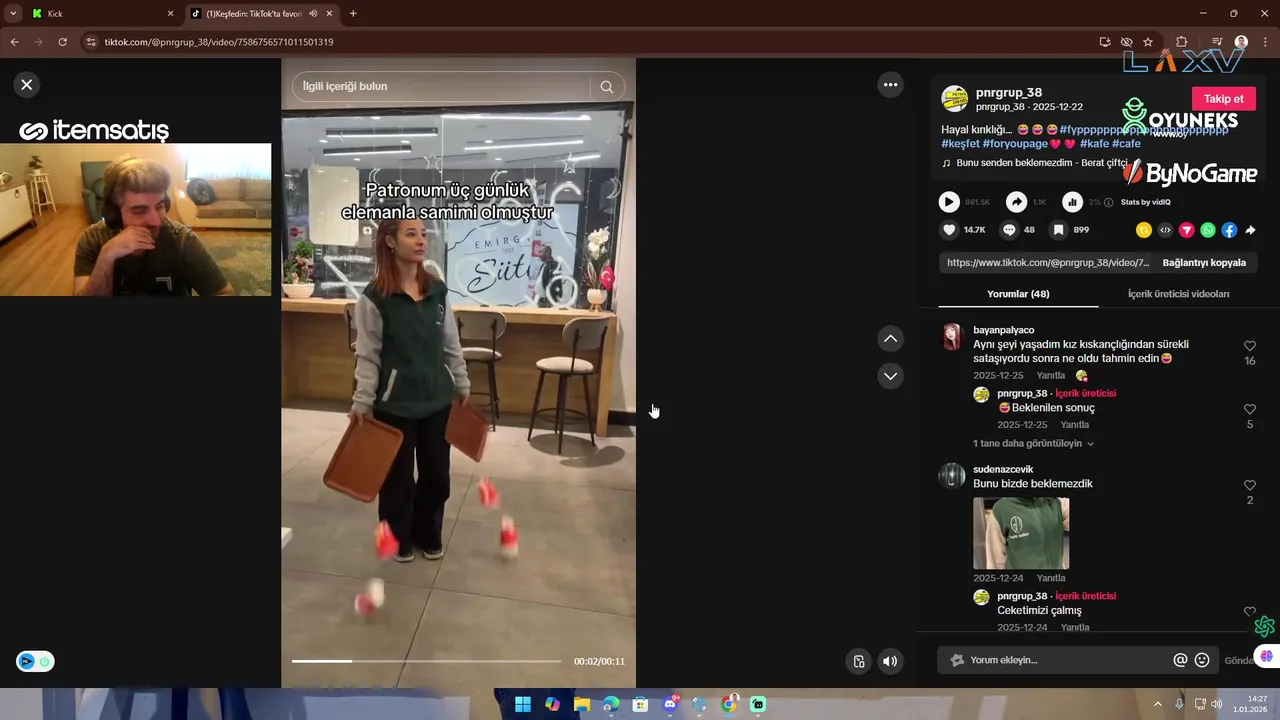Open new browser tab with plus
This screenshot has width=1280, height=720.
(x=353, y=14)
